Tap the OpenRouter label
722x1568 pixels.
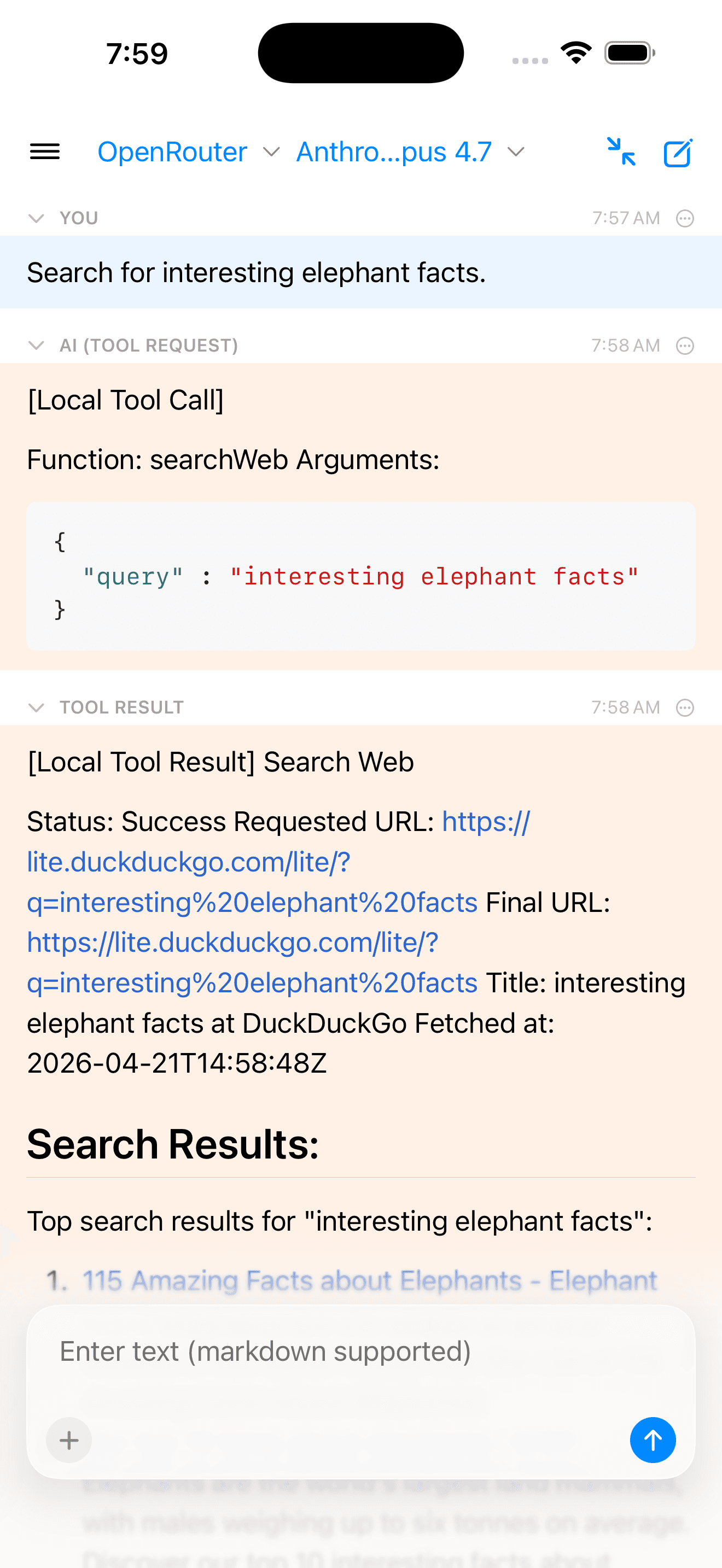172,151
